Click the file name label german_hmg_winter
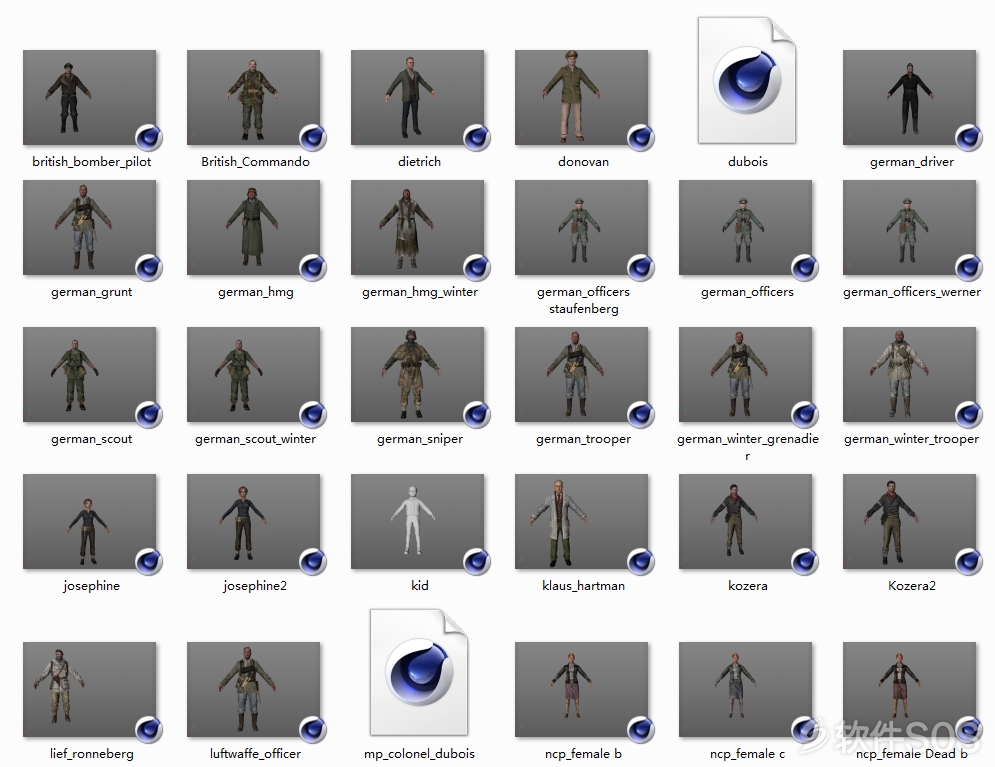 click(419, 292)
